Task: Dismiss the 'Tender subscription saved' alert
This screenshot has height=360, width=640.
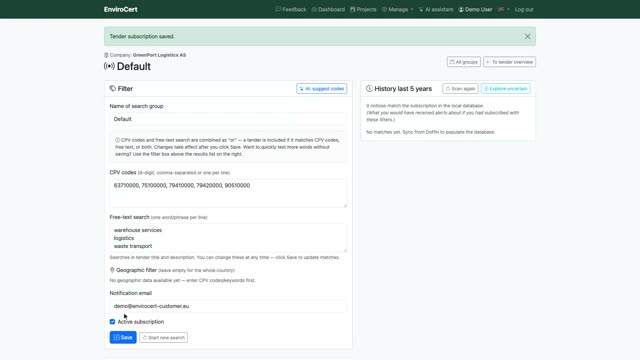Action: pyautogui.click(x=527, y=36)
